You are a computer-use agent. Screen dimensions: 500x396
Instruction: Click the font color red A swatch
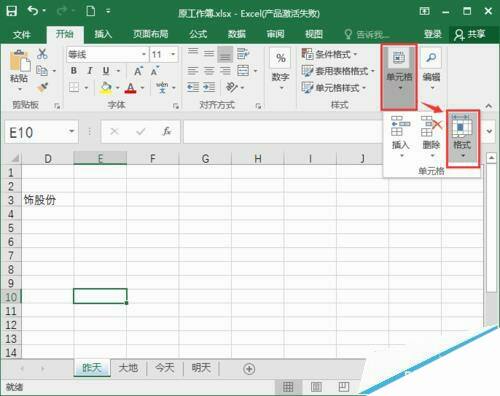click(x=131, y=88)
